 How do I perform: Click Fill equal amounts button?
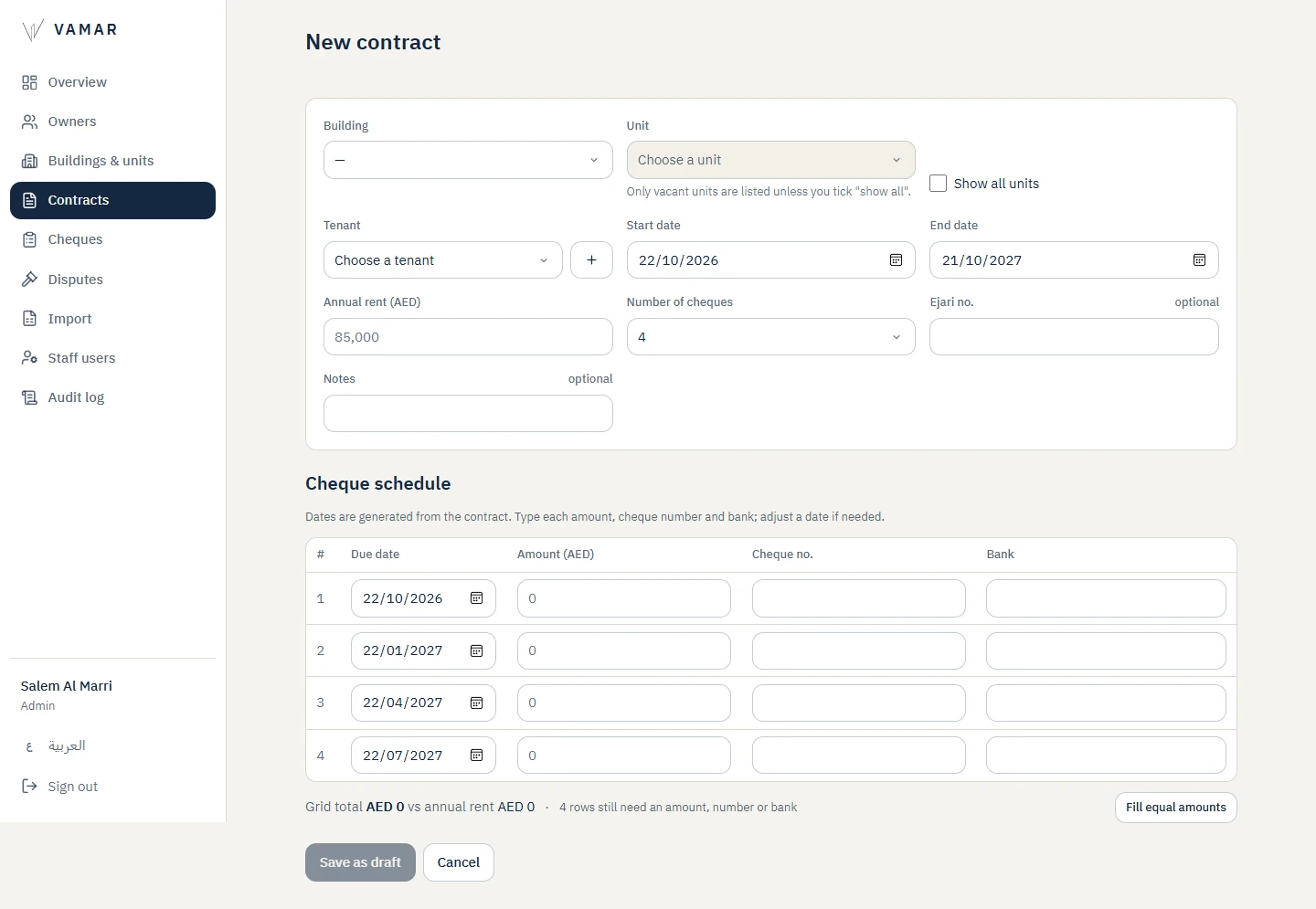point(1175,808)
